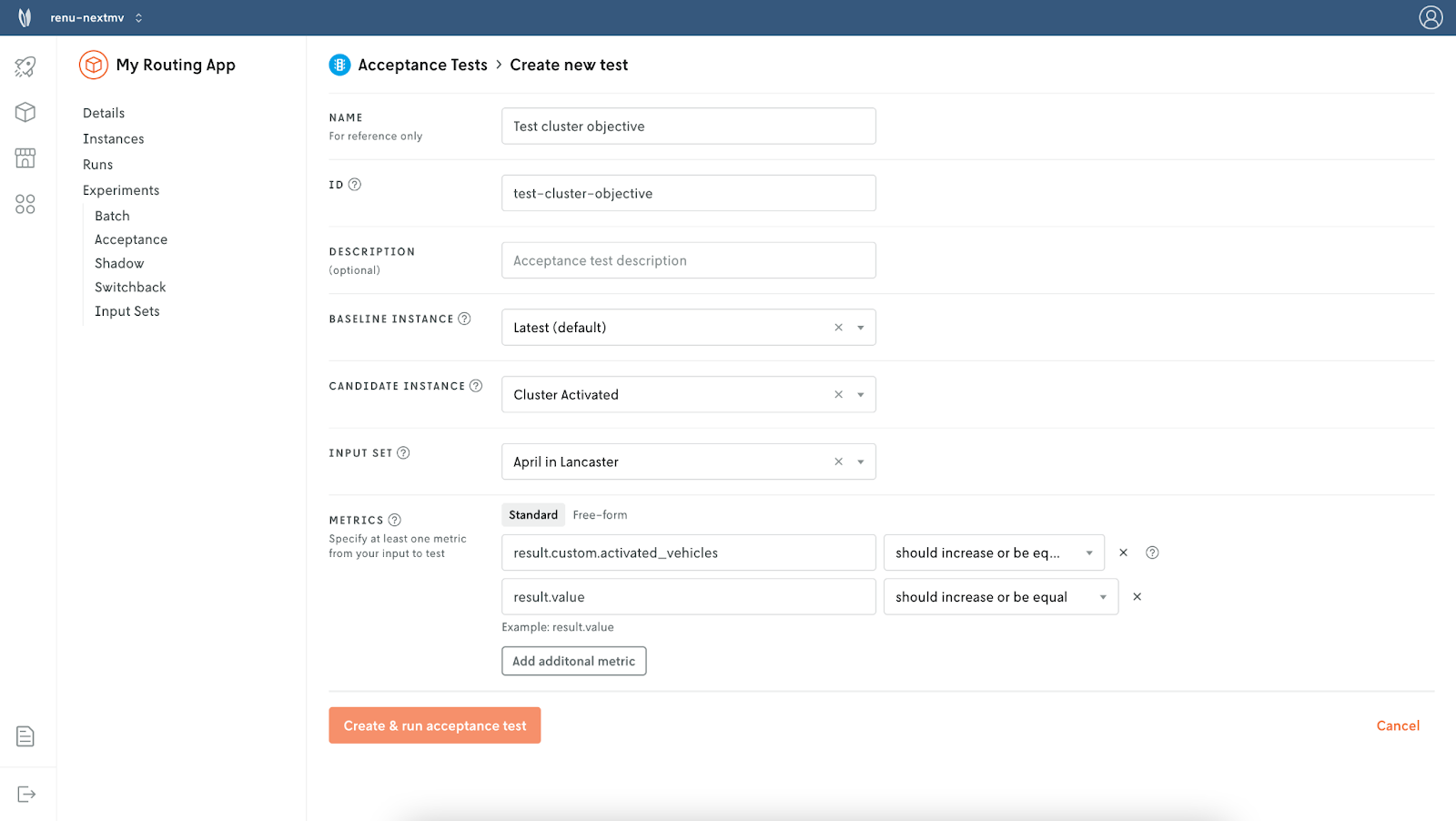1456x821 pixels.
Task: Go to Switchback experiments
Action: (x=130, y=287)
